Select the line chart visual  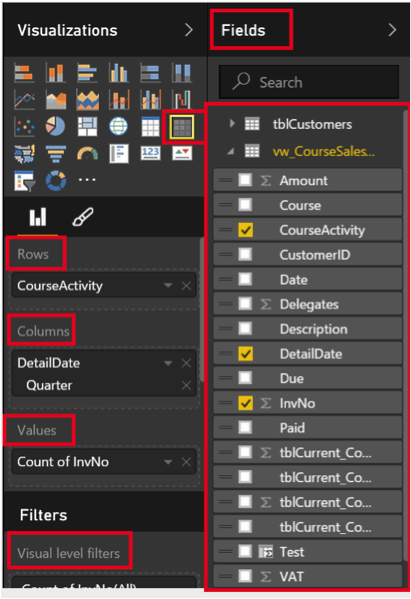coord(24,100)
